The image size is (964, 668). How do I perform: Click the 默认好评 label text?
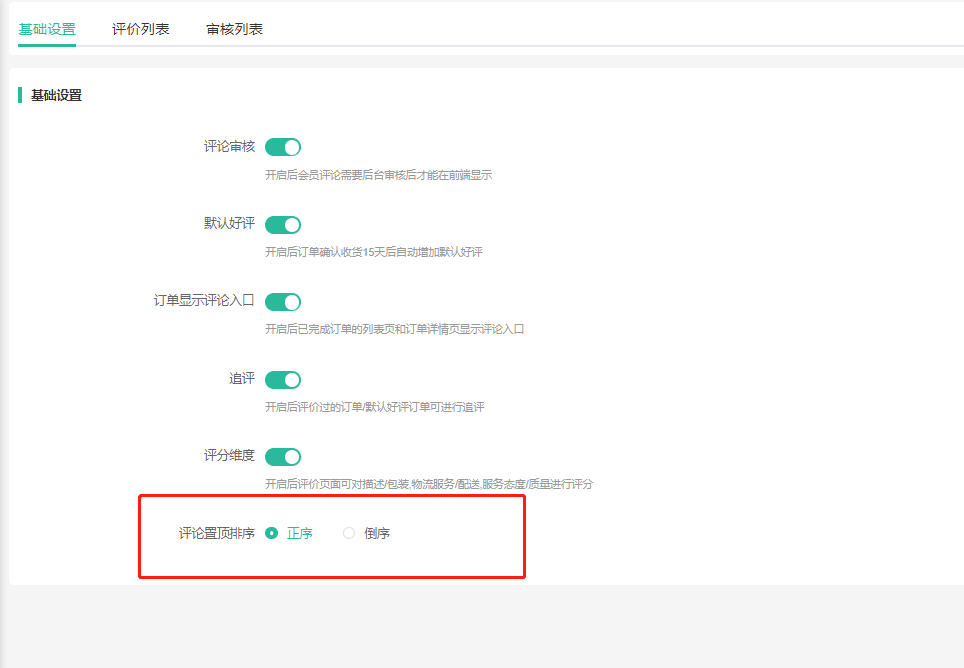coord(229,223)
